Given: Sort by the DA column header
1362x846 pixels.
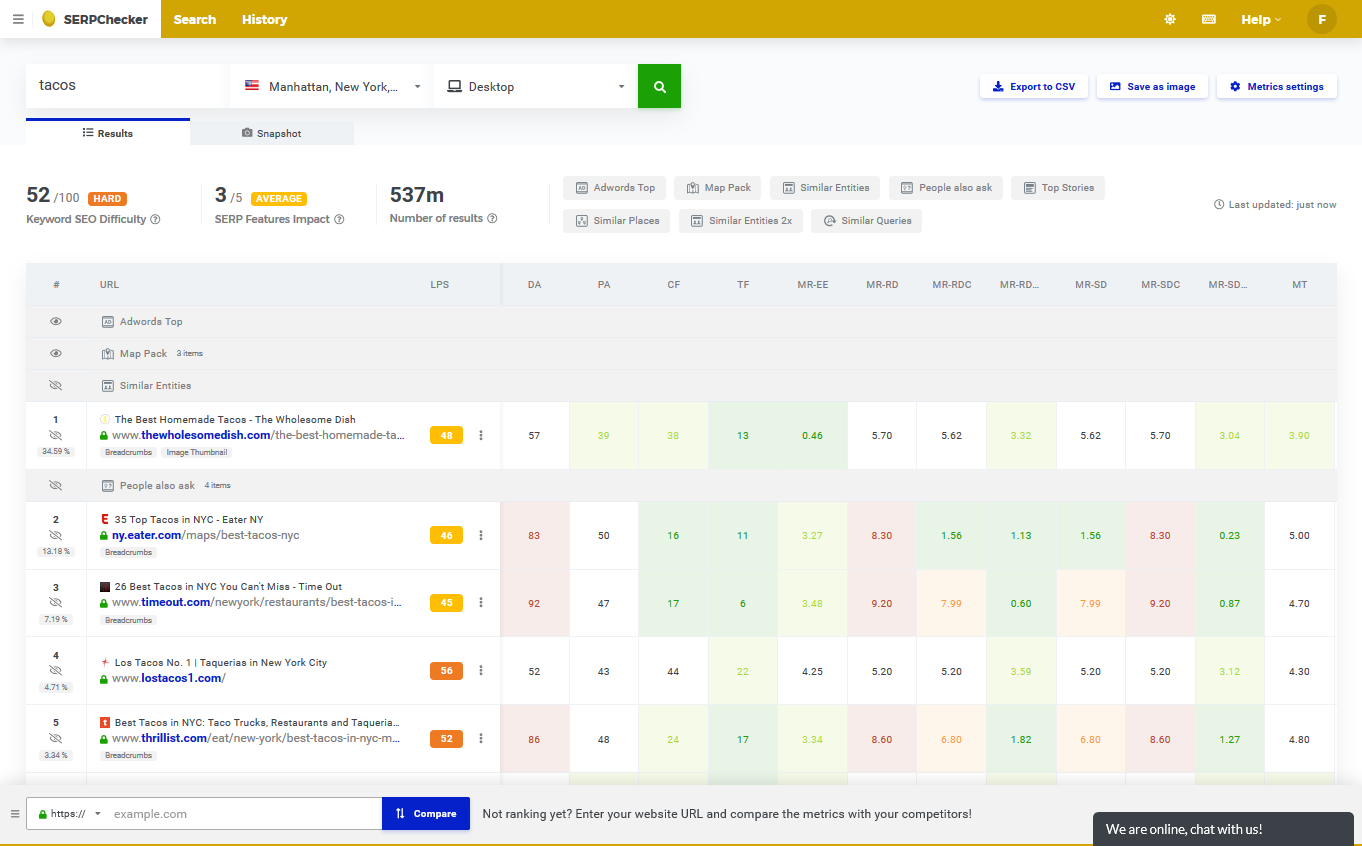Looking at the screenshot, I should [535, 284].
